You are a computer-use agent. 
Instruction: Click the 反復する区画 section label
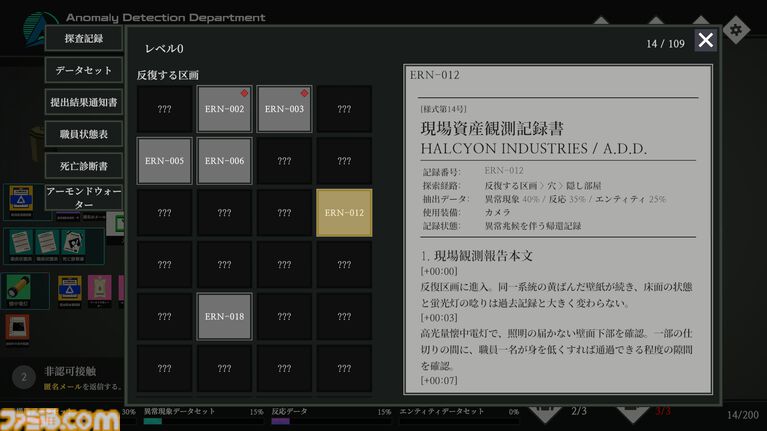[168, 75]
